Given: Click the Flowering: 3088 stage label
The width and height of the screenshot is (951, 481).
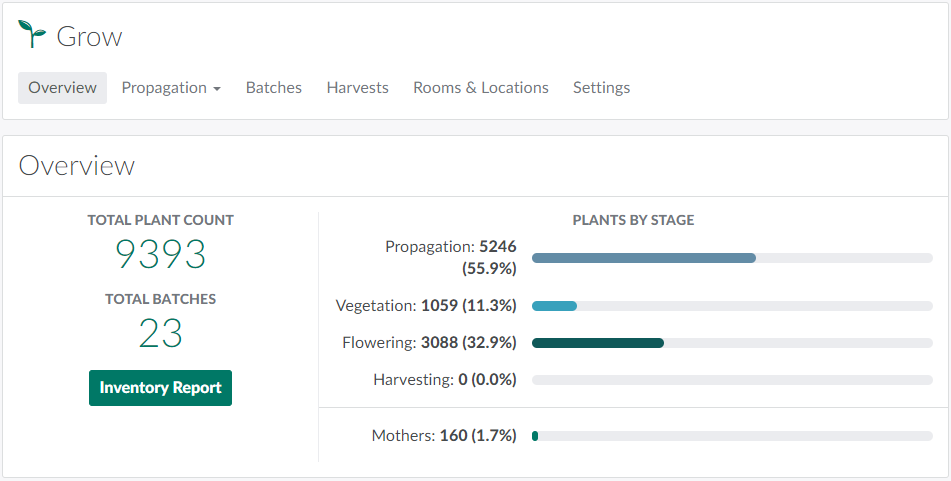Looking at the screenshot, I should (429, 343).
